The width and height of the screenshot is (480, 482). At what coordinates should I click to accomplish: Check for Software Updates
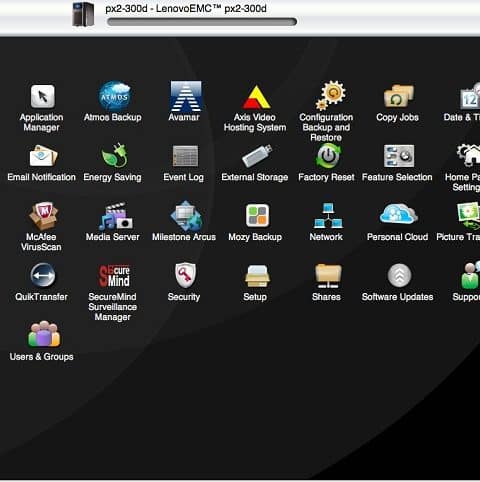(399, 275)
